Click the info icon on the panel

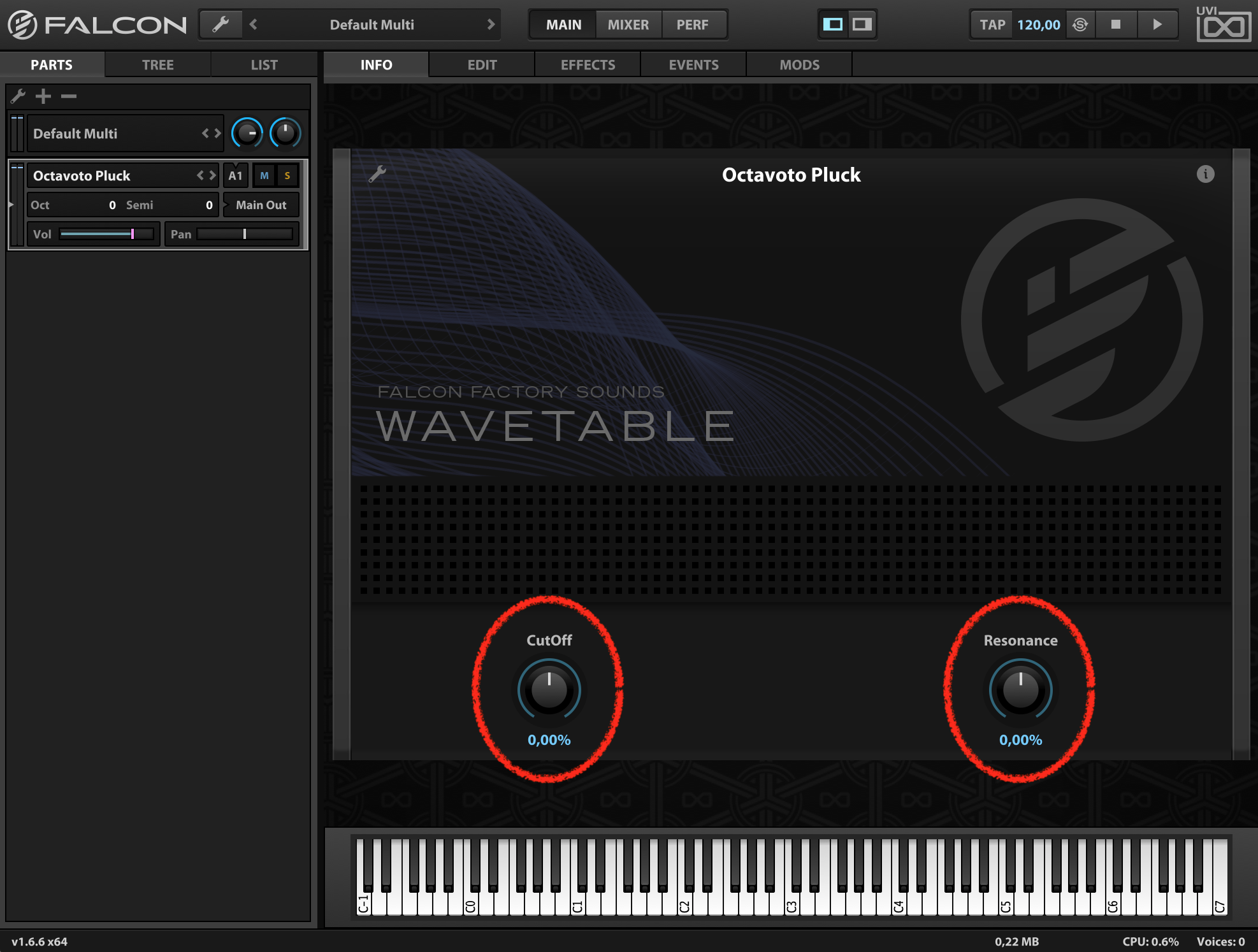1205,174
